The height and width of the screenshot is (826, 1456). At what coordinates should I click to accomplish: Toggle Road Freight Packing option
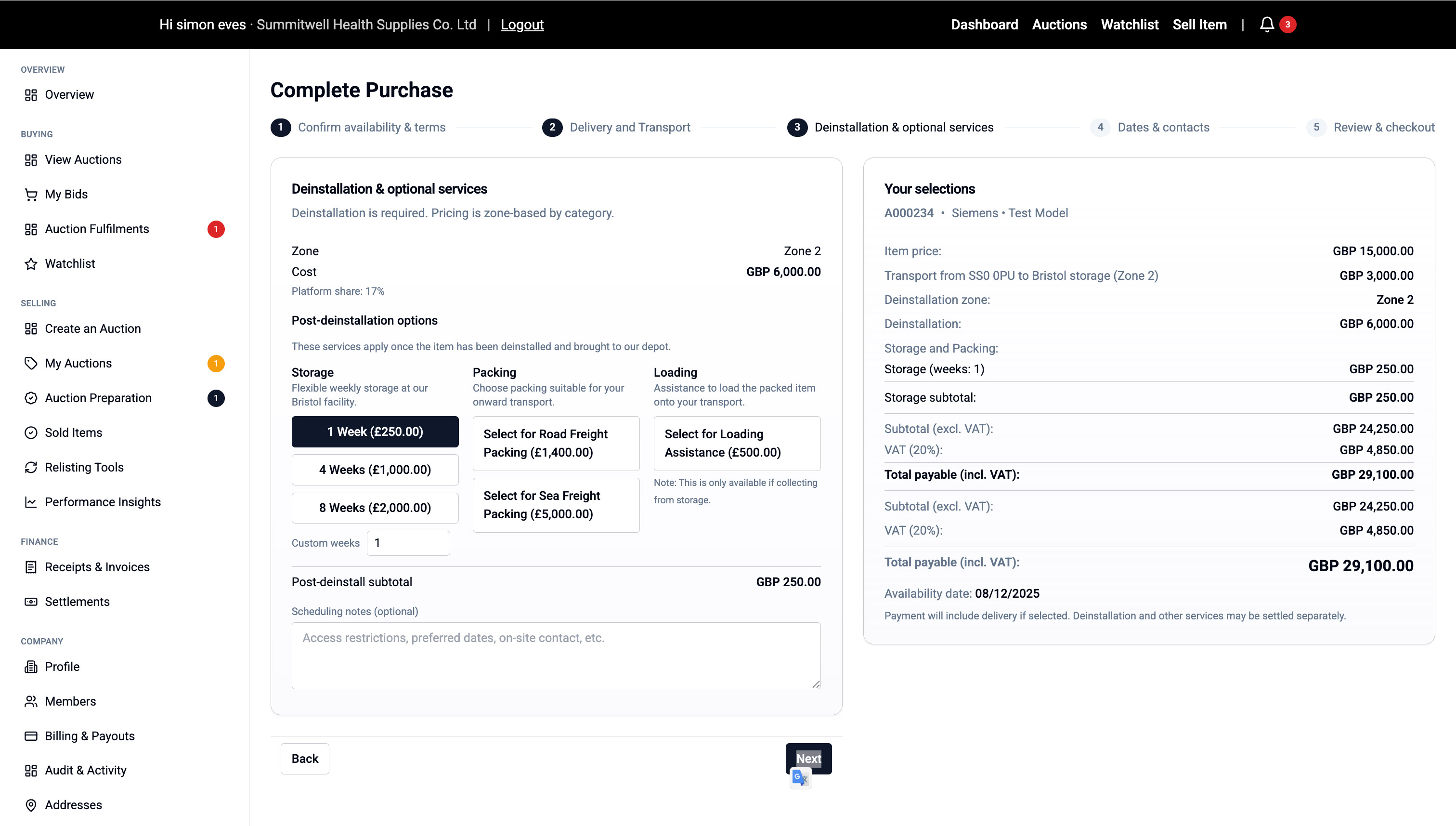click(556, 443)
